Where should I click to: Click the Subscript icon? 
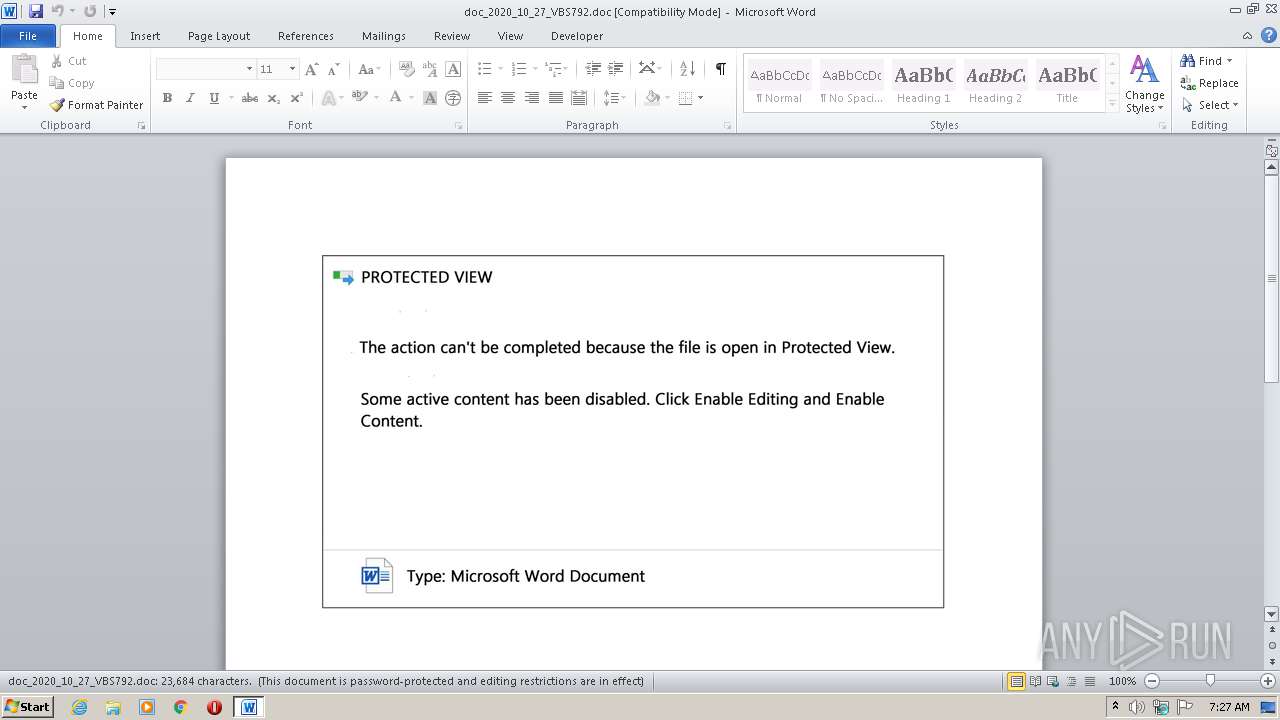coord(274,98)
